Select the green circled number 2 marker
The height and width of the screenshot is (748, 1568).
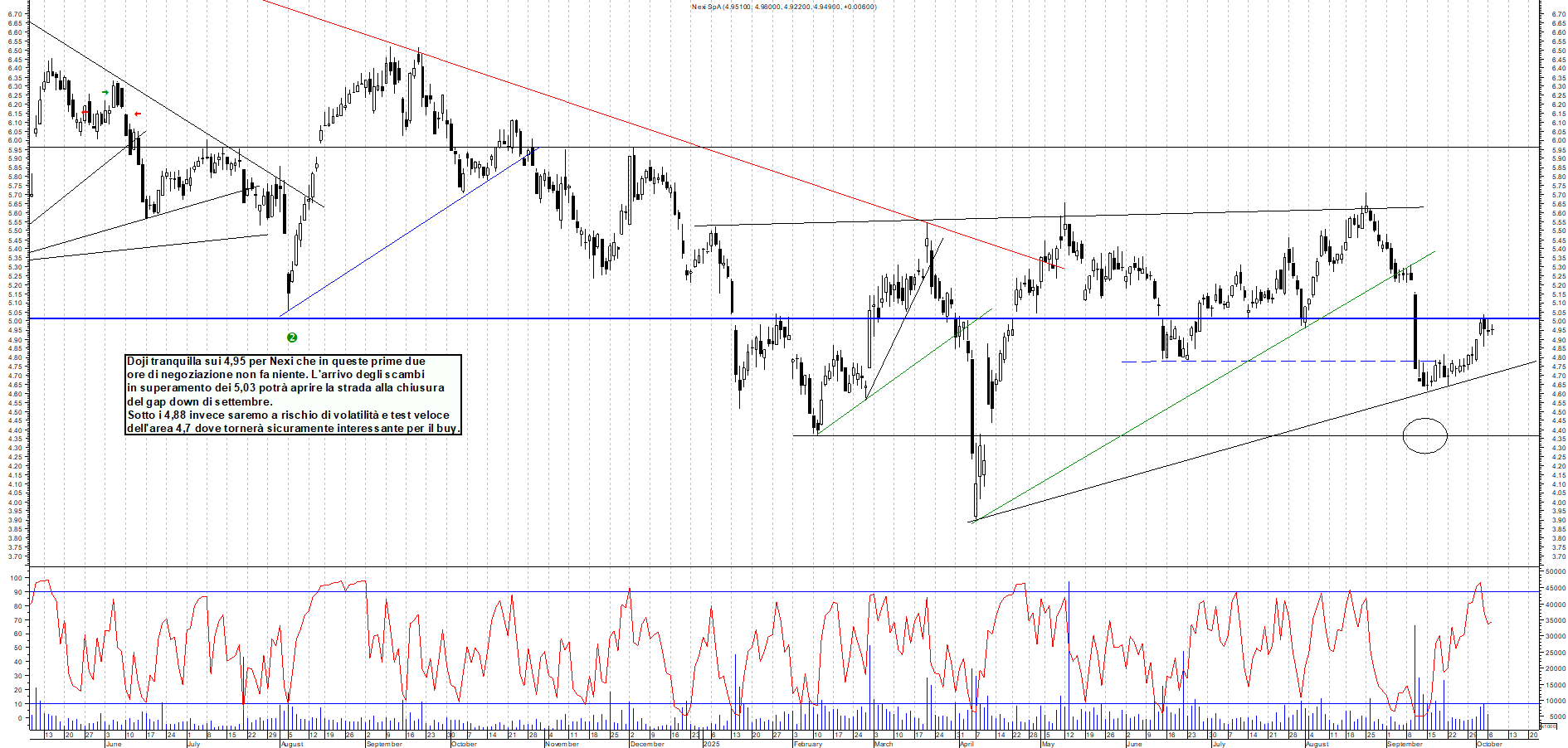[292, 338]
